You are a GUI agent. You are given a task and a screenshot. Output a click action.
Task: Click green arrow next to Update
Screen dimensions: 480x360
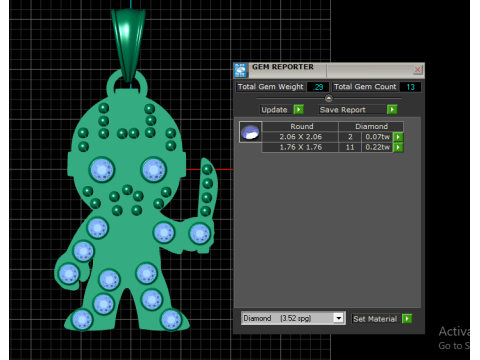pyautogui.click(x=299, y=109)
